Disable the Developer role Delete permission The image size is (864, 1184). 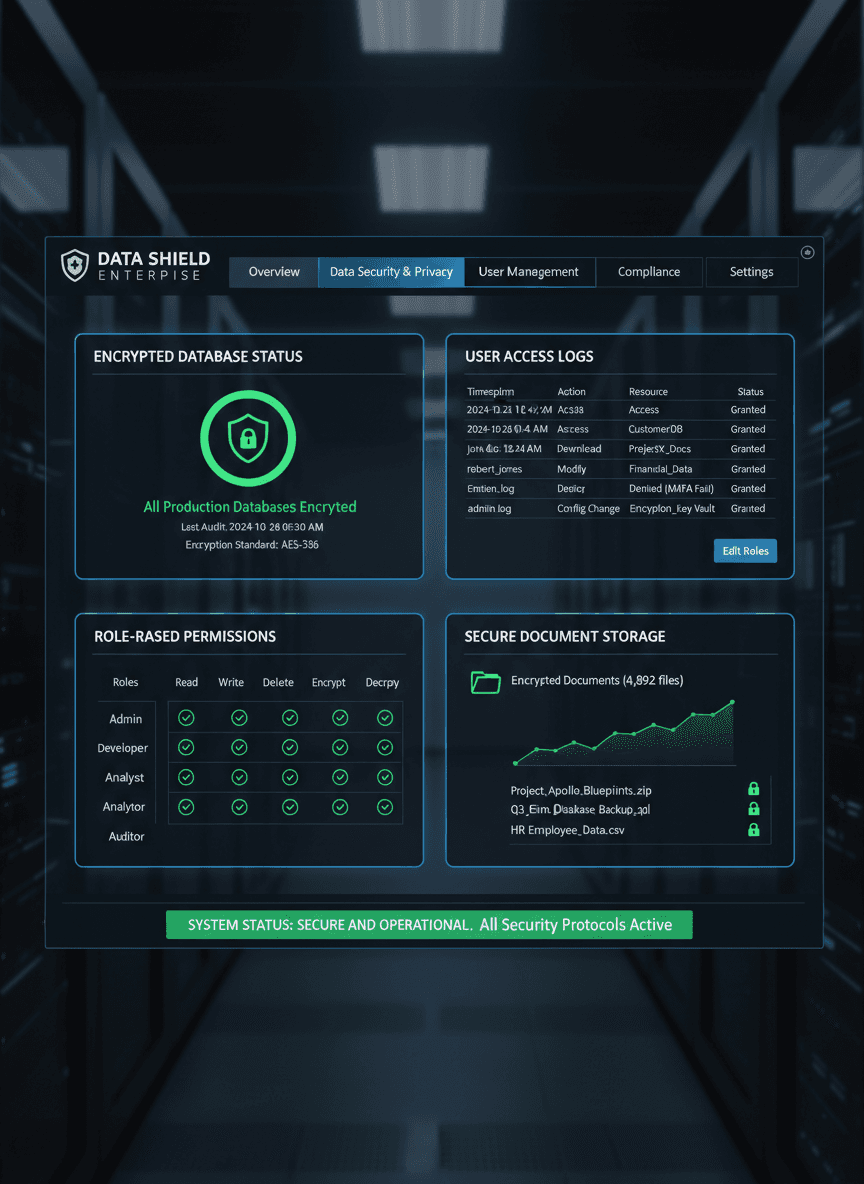(290, 747)
